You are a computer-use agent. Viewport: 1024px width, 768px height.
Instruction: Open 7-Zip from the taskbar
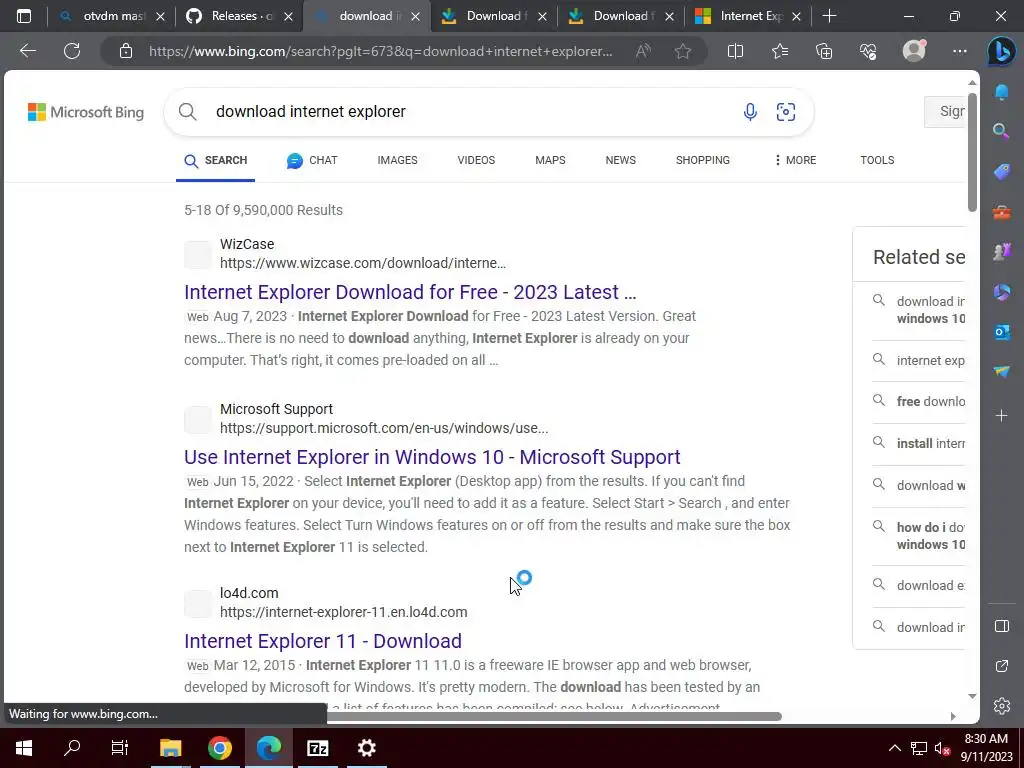click(x=317, y=748)
